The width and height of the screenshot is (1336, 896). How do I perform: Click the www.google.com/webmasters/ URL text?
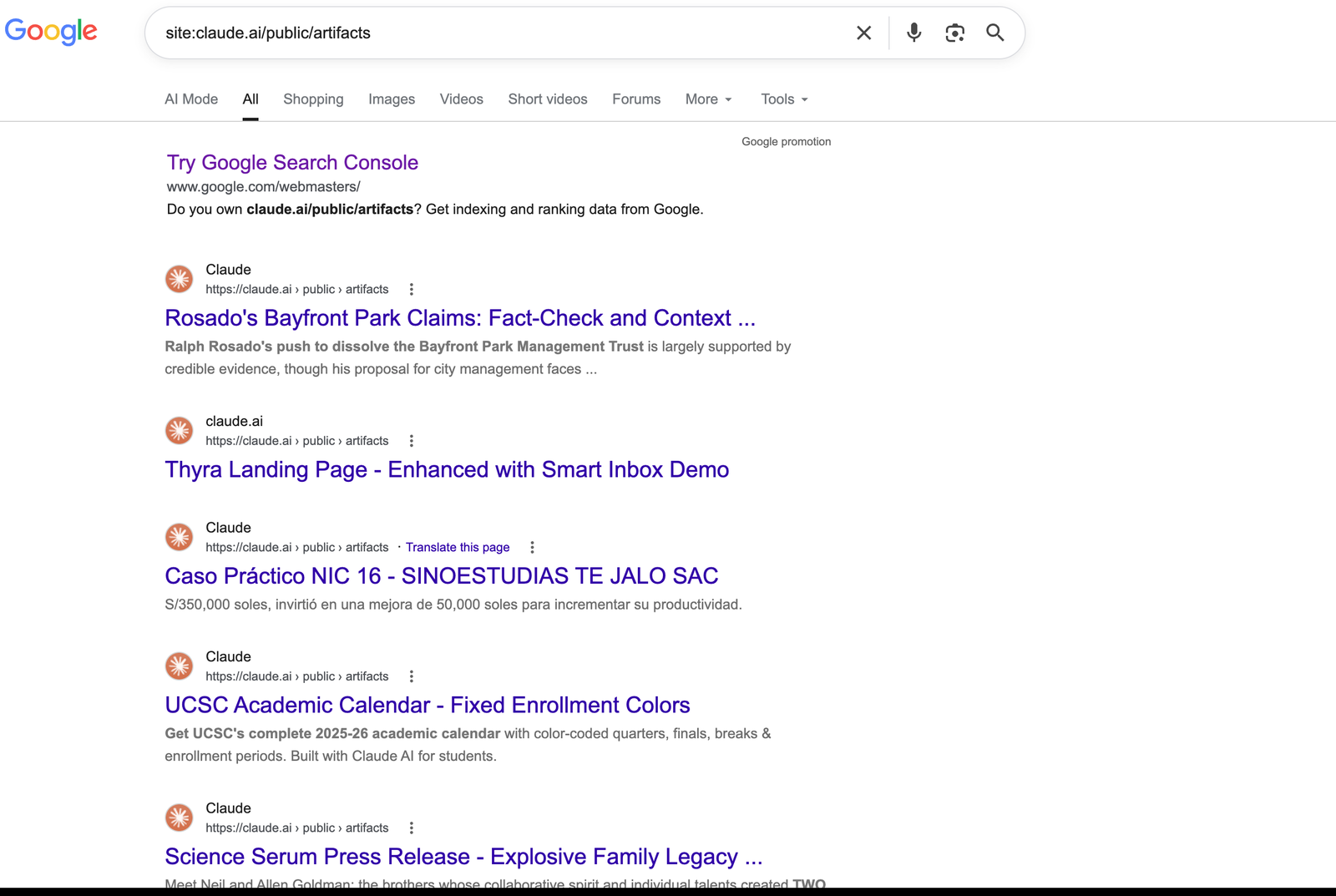pos(264,187)
